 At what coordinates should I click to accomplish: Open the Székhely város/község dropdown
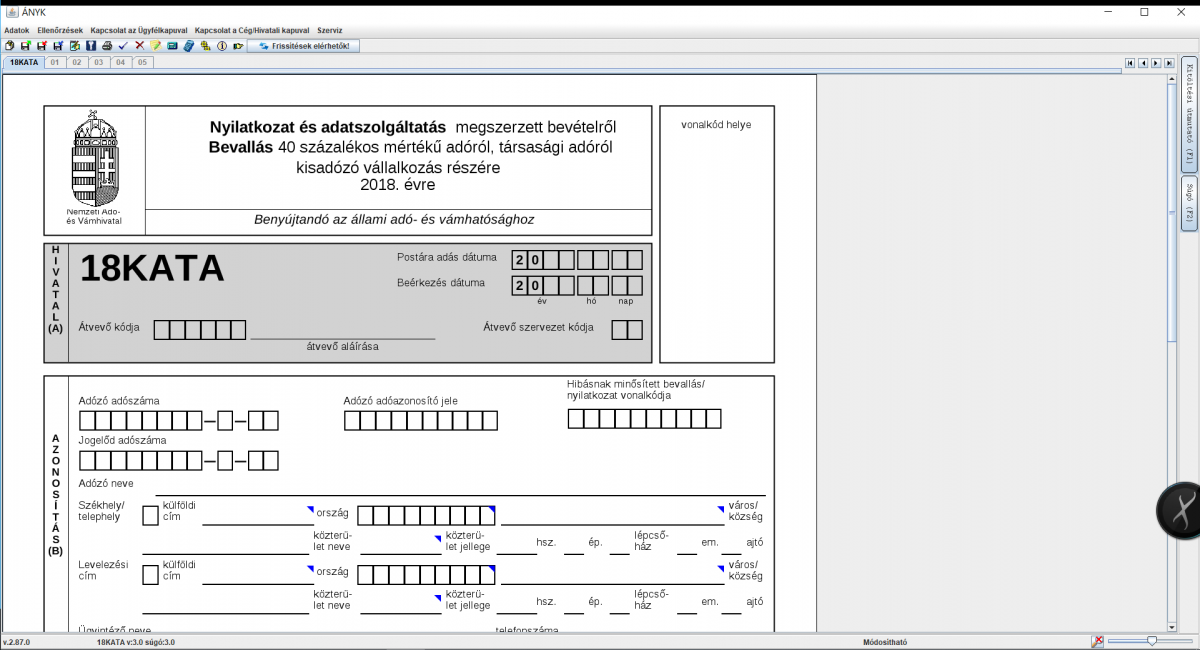click(x=719, y=510)
